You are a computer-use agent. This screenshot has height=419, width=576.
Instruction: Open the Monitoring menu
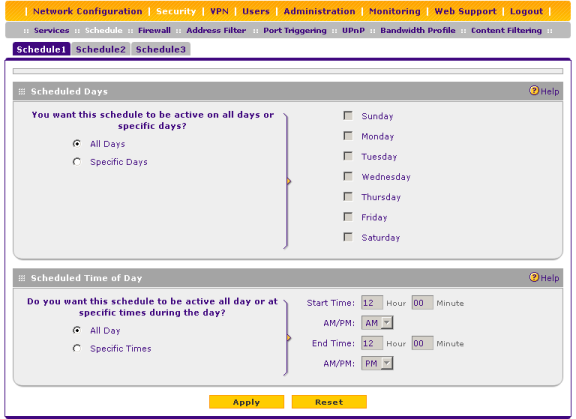coord(395,11)
